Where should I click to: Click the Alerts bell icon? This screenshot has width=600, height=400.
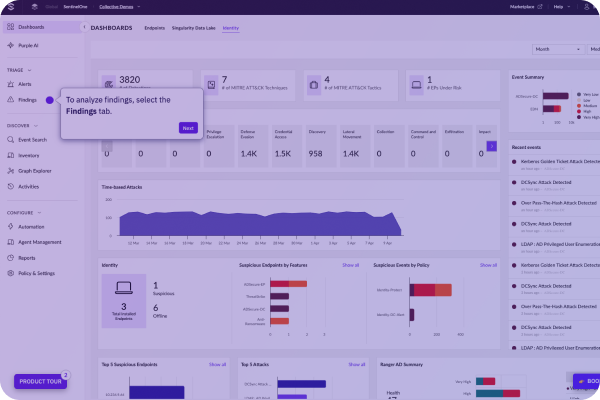[9, 85]
